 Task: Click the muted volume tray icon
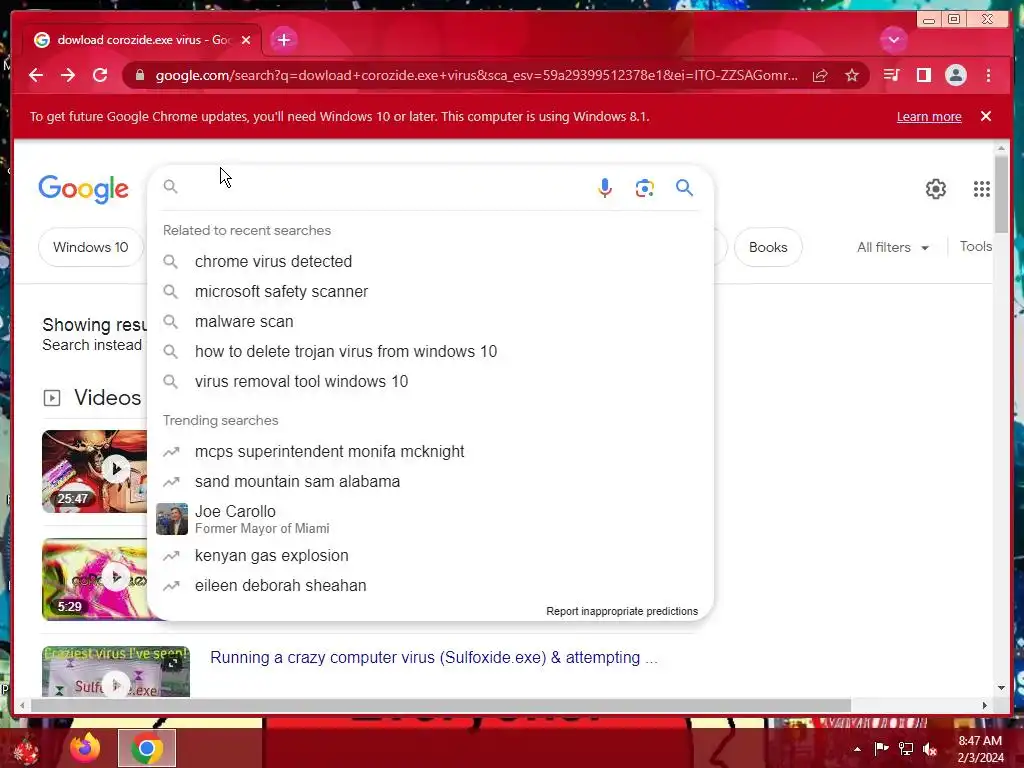tap(930, 749)
